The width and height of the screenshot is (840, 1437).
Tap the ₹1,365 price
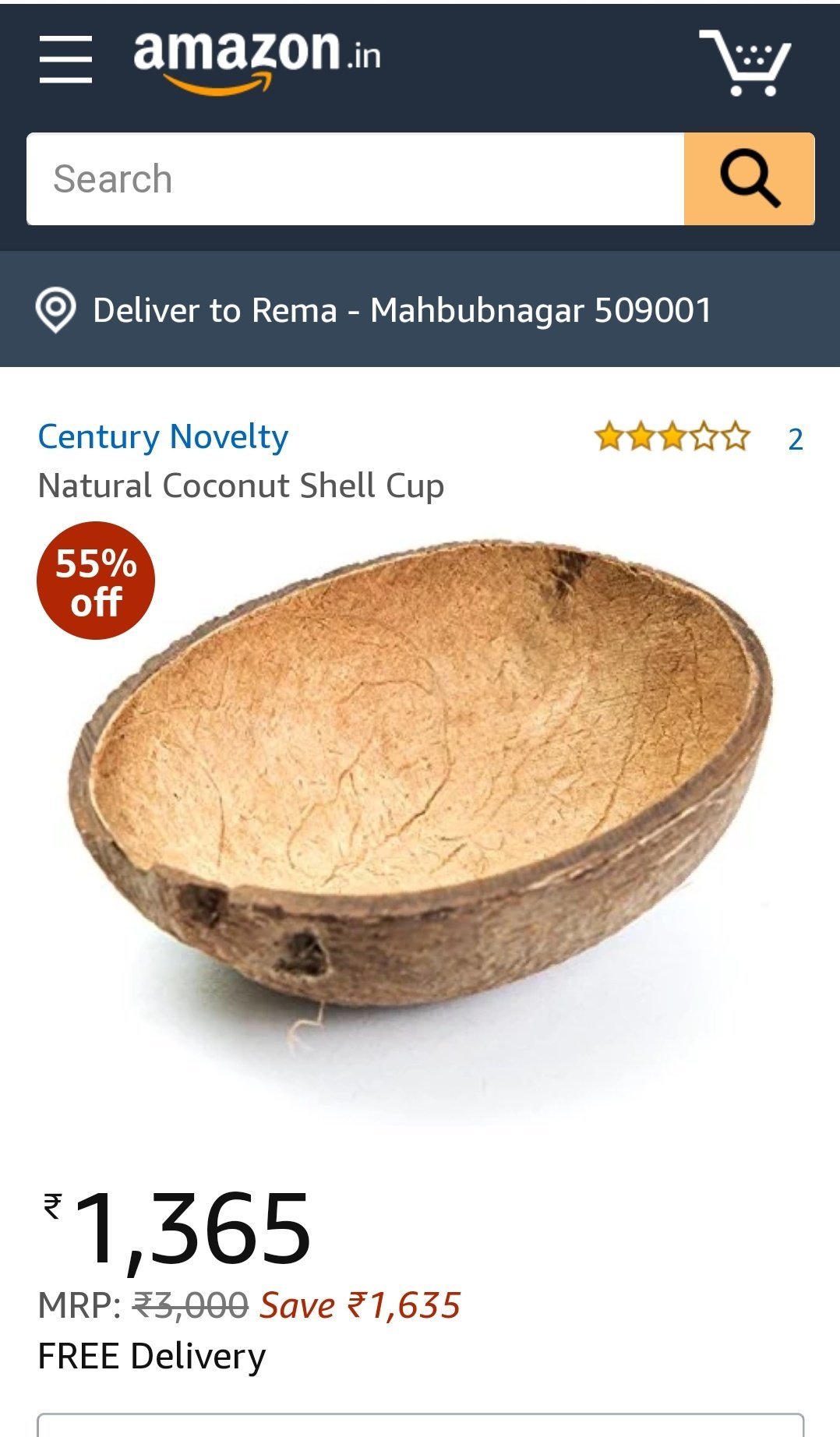point(178,1229)
